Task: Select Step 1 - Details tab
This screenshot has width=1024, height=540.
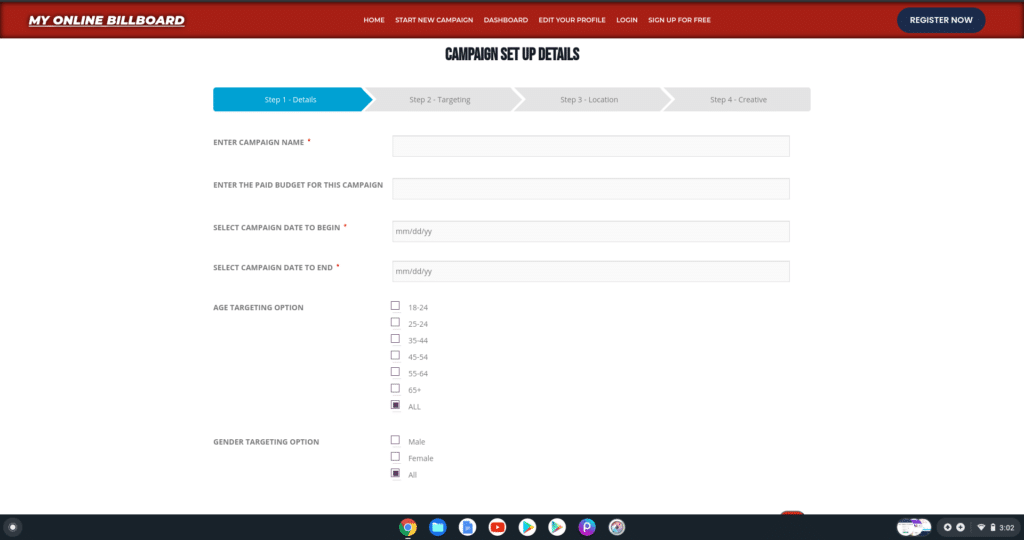Action: tap(291, 99)
